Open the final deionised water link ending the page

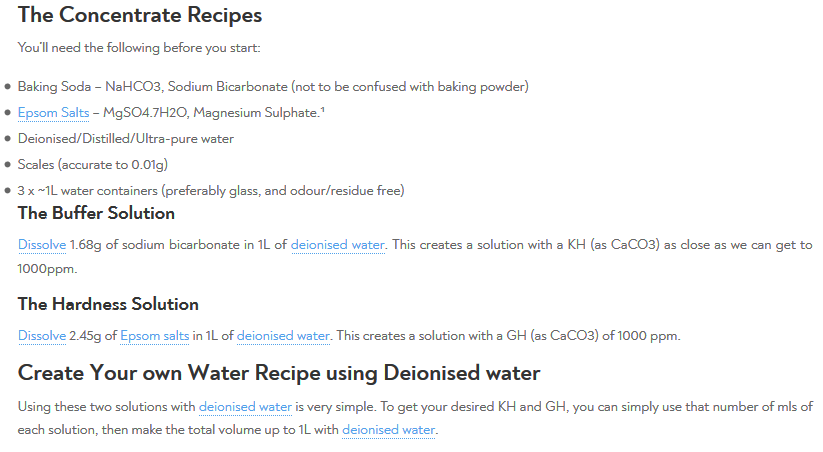coord(388,430)
